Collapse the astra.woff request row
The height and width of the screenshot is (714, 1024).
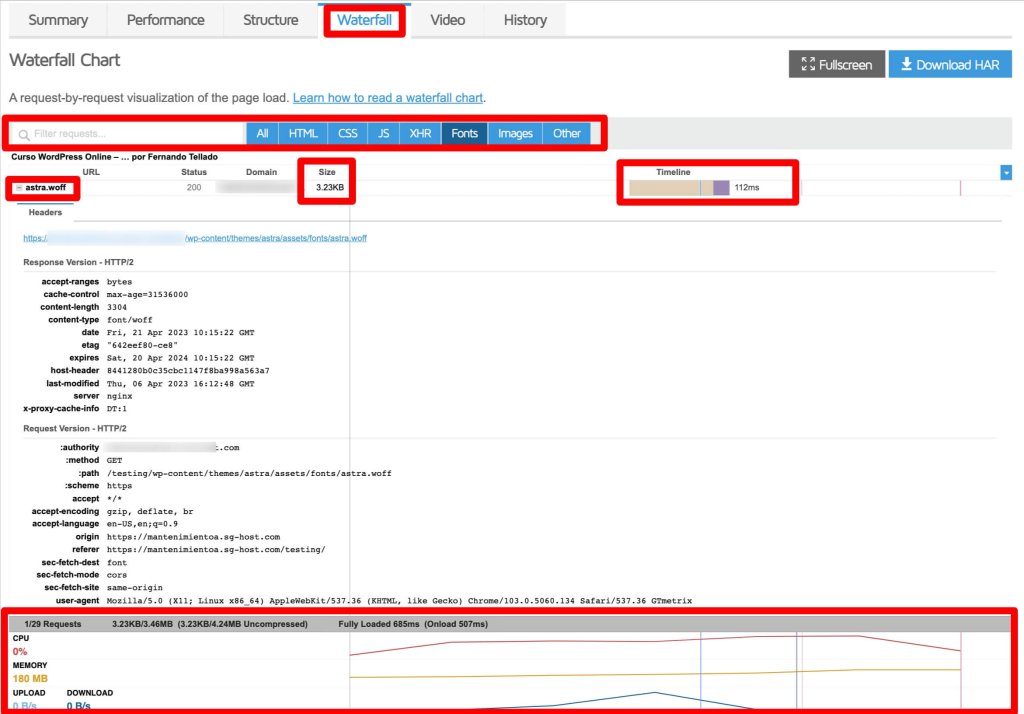click(19, 188)
